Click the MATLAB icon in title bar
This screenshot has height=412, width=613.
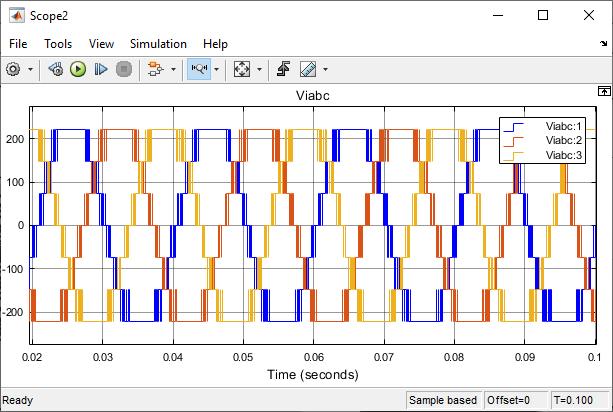coord(17,16)
